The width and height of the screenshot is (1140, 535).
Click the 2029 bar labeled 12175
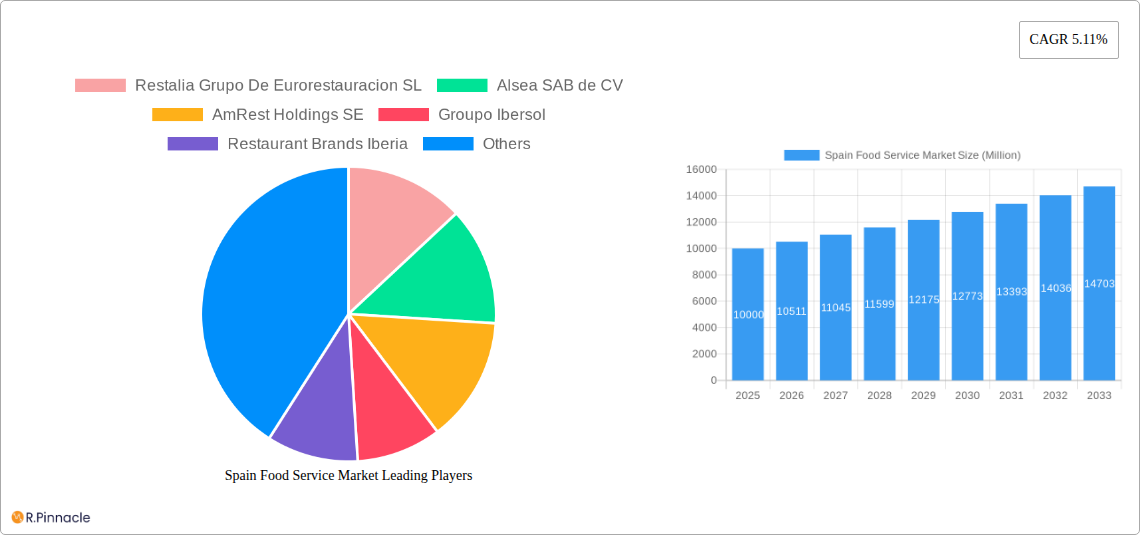[x=923, y=300]
